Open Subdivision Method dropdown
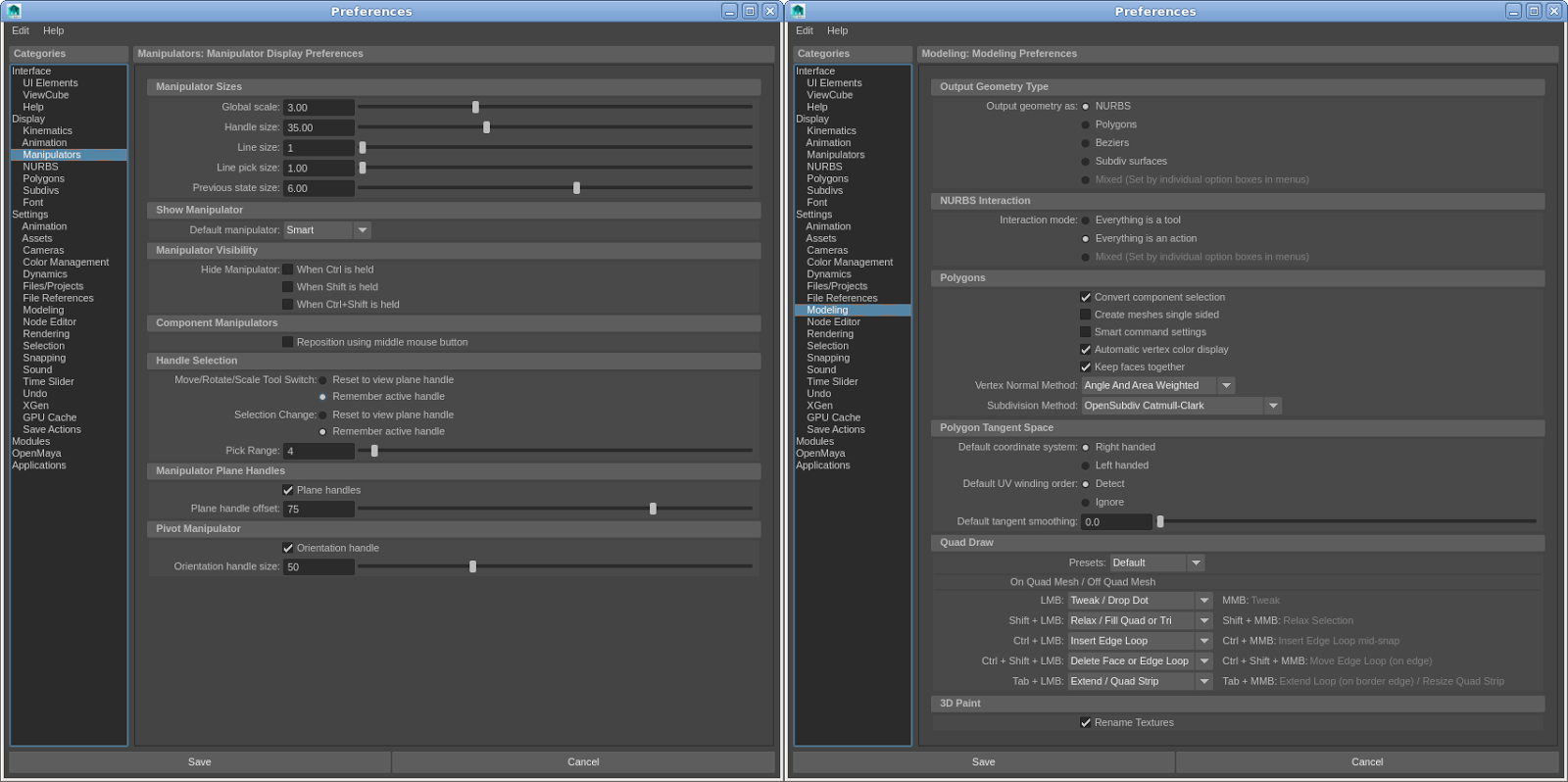Viewport: 1568px width, 782px height. point(1182,406)
